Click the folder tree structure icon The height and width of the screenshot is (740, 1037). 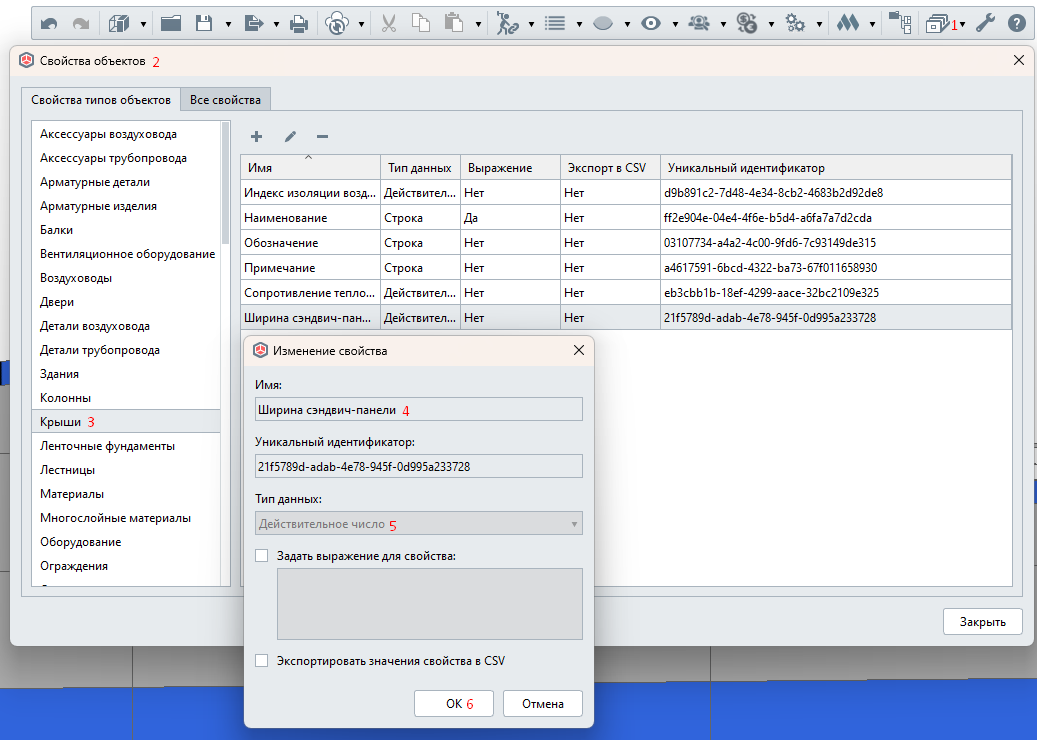(x=899, y=22)
